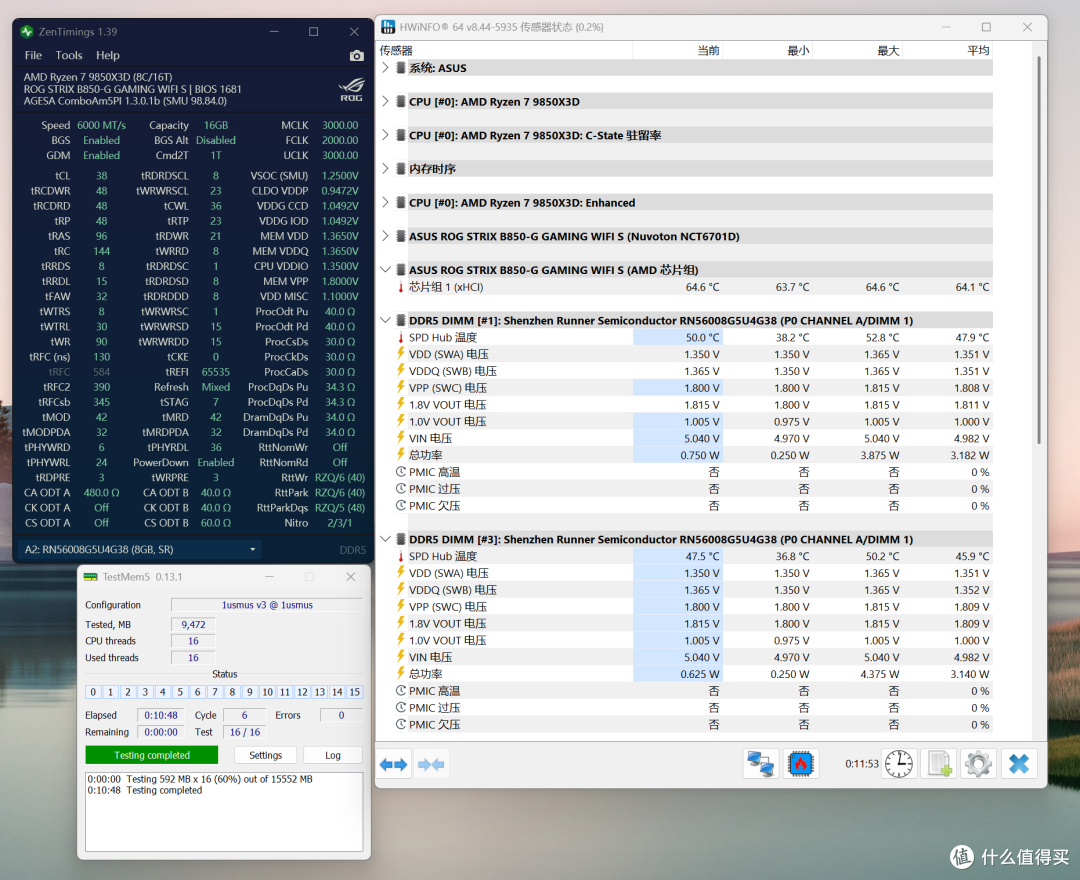
Task: Click the Testing completed button
Action: pyautogui.click(x=152, y=755)
